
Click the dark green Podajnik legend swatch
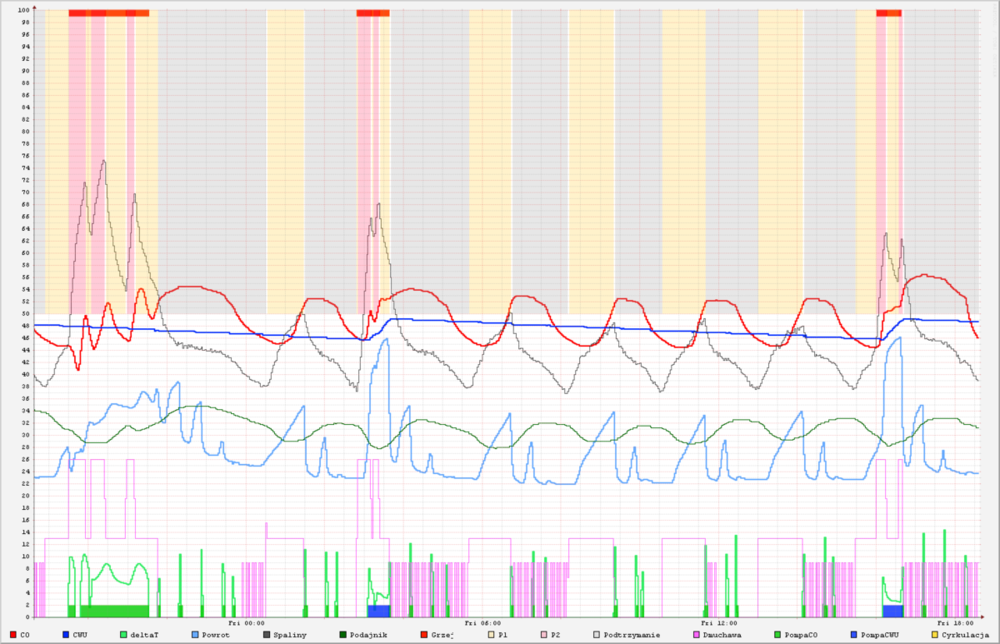coord(341,634)
